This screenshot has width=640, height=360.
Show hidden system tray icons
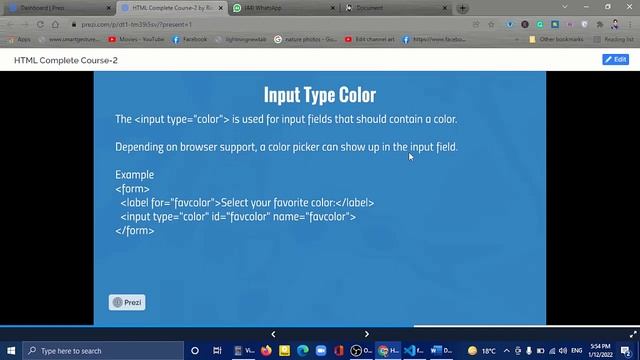pyautogui.click(x=507, y=351)
